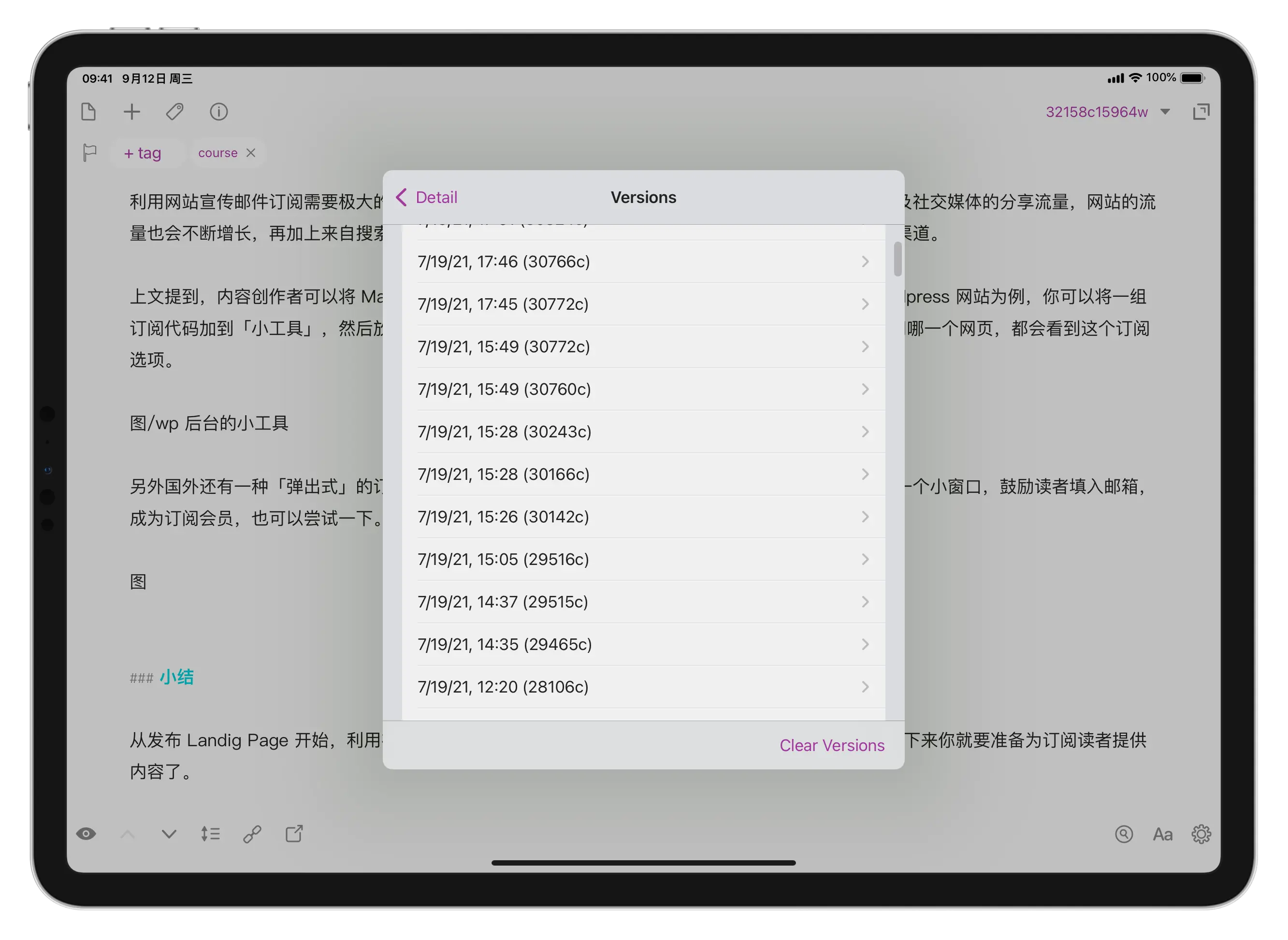Open the search icon in bottom bar
1288x940 pixels.
1124,834
